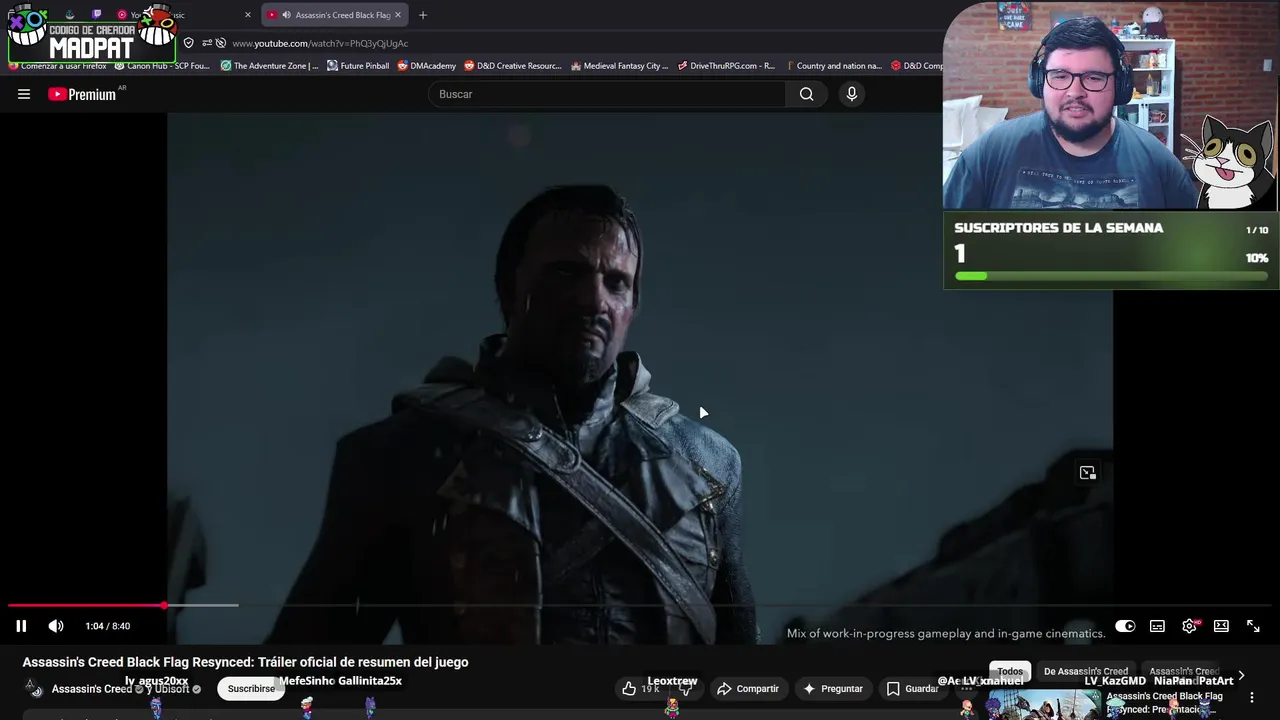Image resolution: width=1280 pixels, height=720 pixels.
Task: Open the Assassin's Creed channel avatar
Action: click(34, 688)
